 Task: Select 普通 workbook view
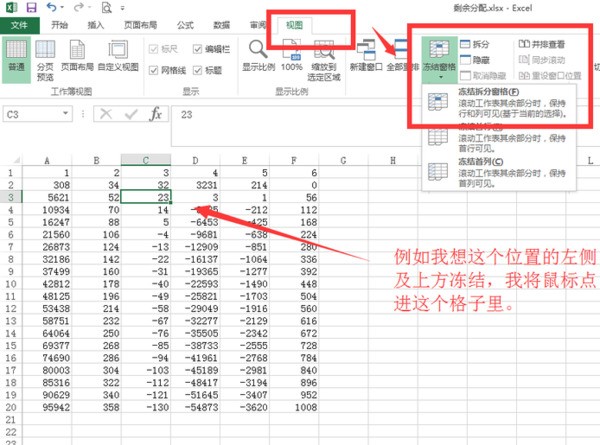tap(16, 59)
